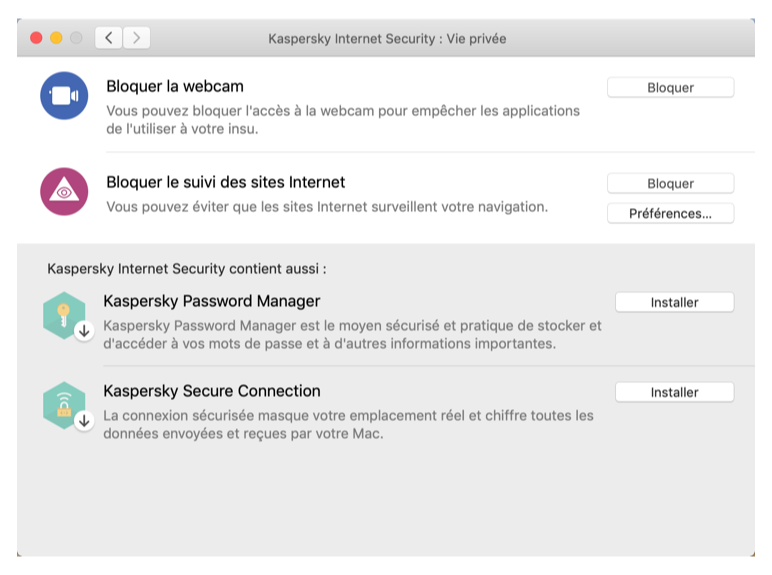Click the 'Bloquer la webcam' heading
This screenshot has width=772, height=575.
(x=175, y=86)
